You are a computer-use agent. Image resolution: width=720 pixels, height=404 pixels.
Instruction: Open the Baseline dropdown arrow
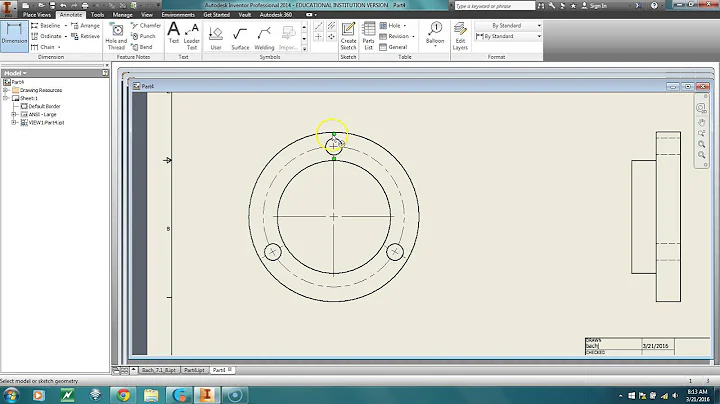tap(66, 26)
